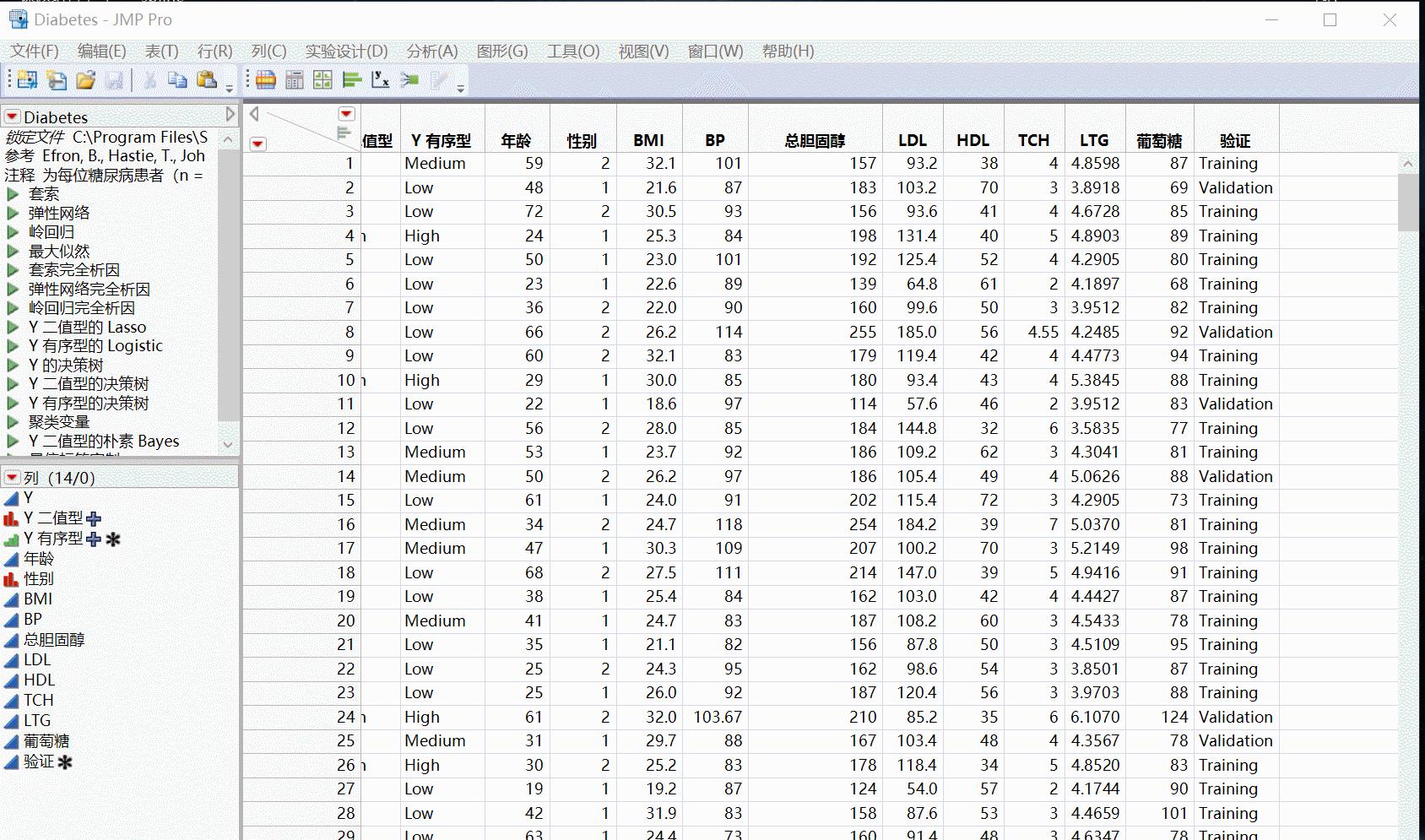Open the red triangle menu for Diabetes table
This screenshot has height=840, width=1425.
click(11, 117)
